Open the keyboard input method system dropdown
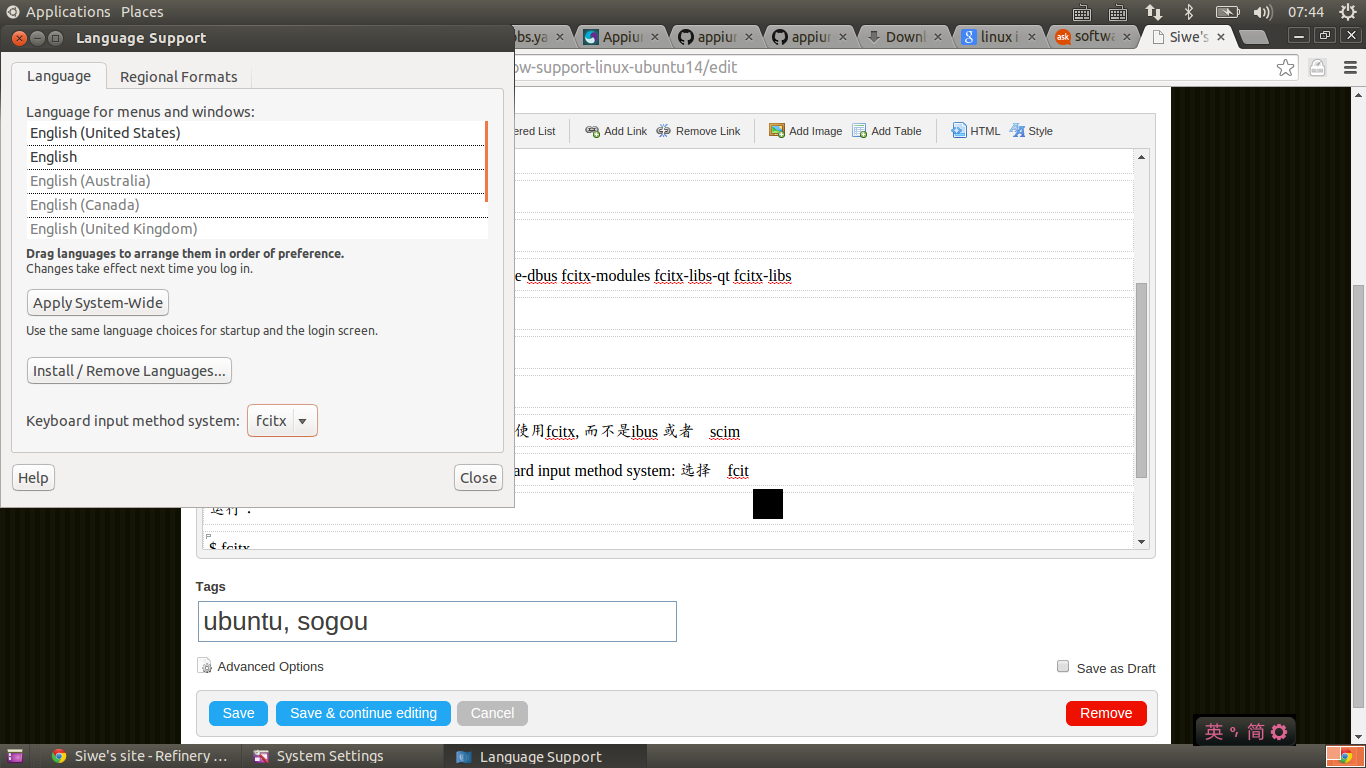Viewport: 1366px width, 768px height. 282,420
